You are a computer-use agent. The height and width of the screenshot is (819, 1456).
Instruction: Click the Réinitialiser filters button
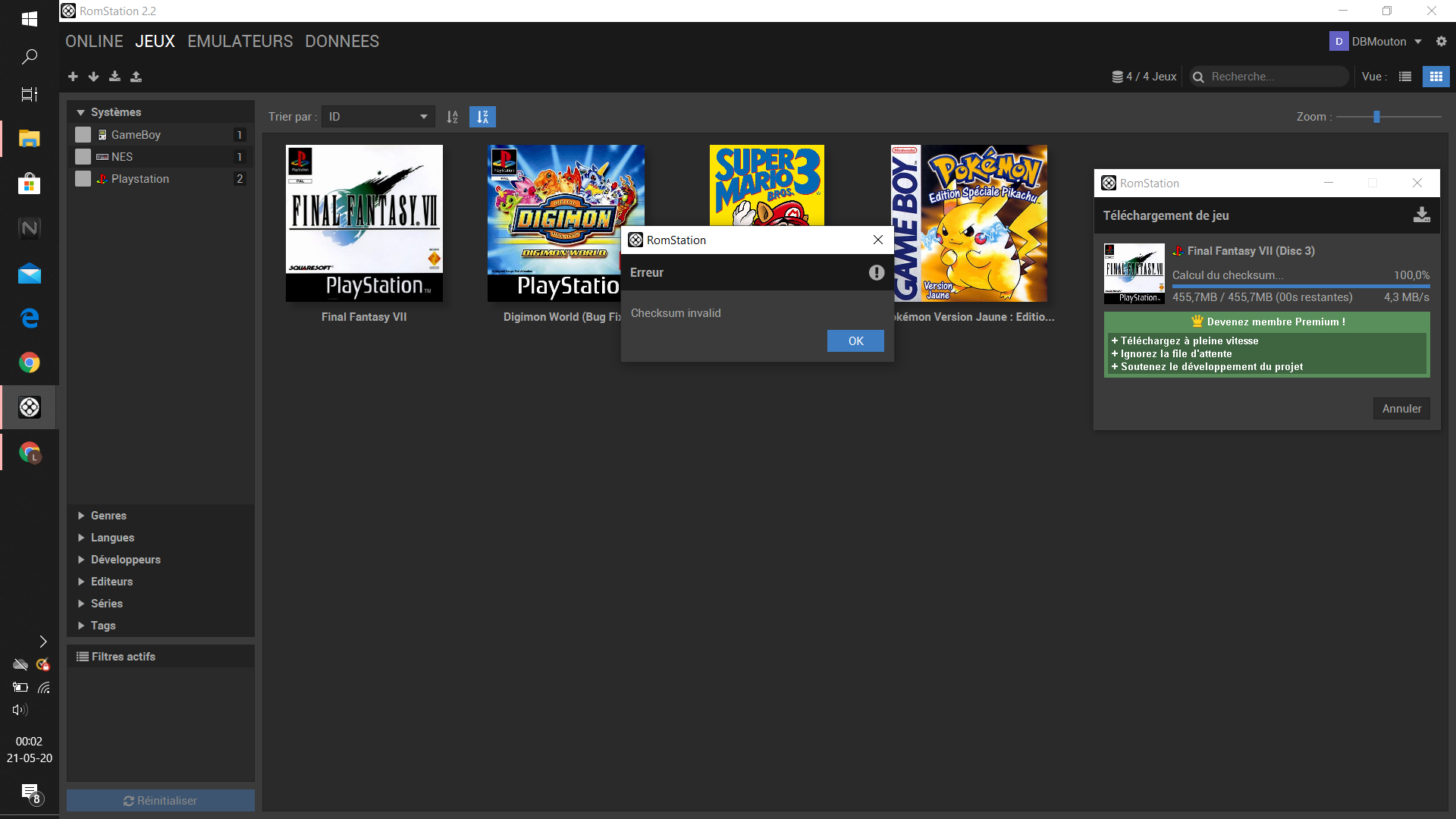(161, 801)
